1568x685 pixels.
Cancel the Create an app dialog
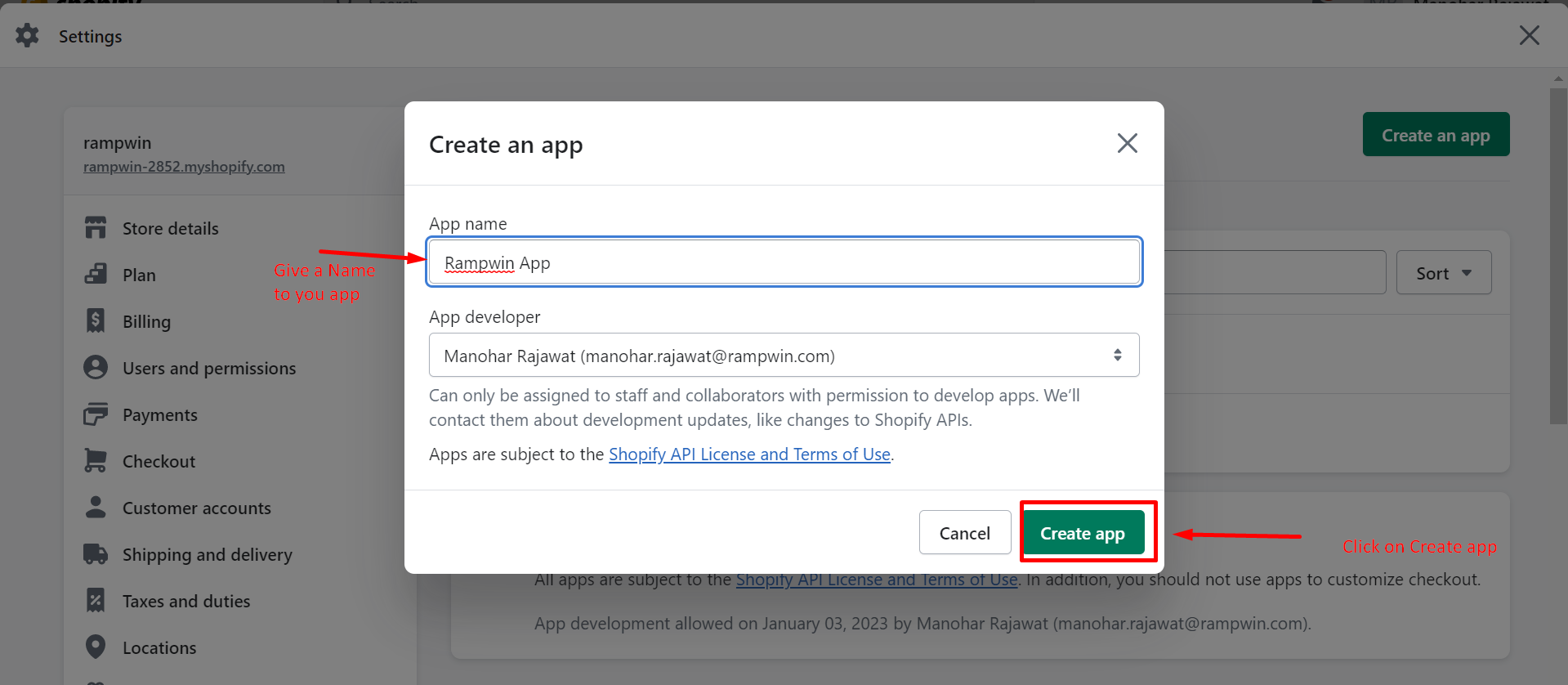(x=964, y=533)
